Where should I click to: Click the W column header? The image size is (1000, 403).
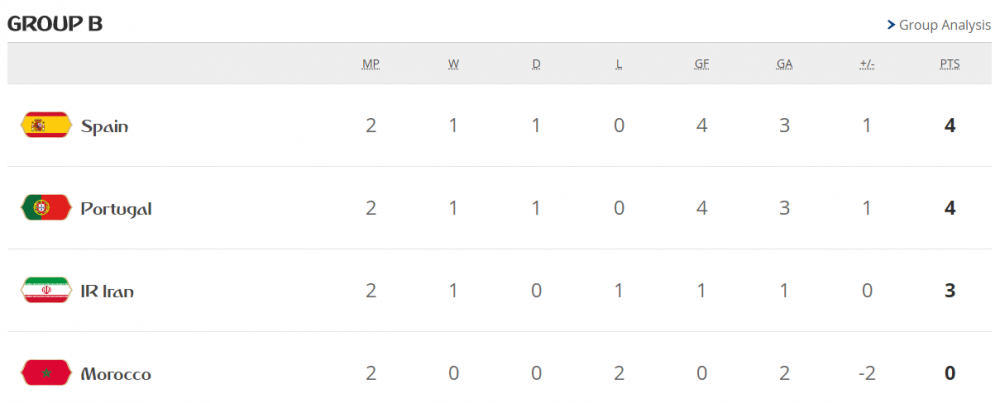[454, 64]
